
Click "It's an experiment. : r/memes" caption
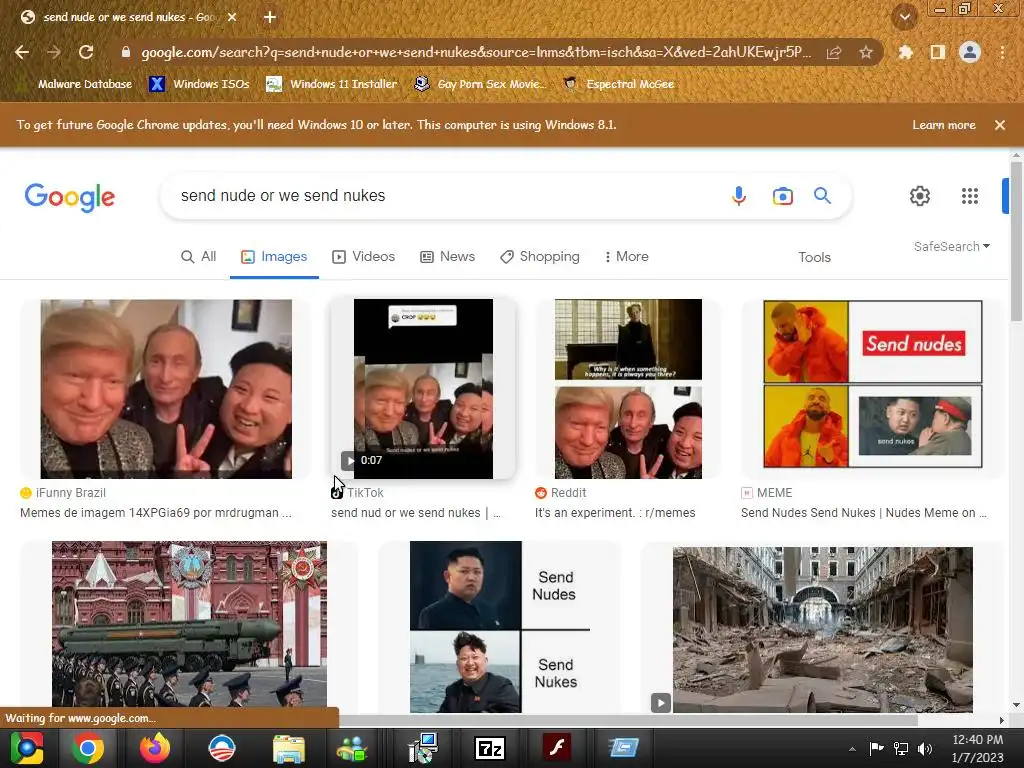click(x=615, y=513)
